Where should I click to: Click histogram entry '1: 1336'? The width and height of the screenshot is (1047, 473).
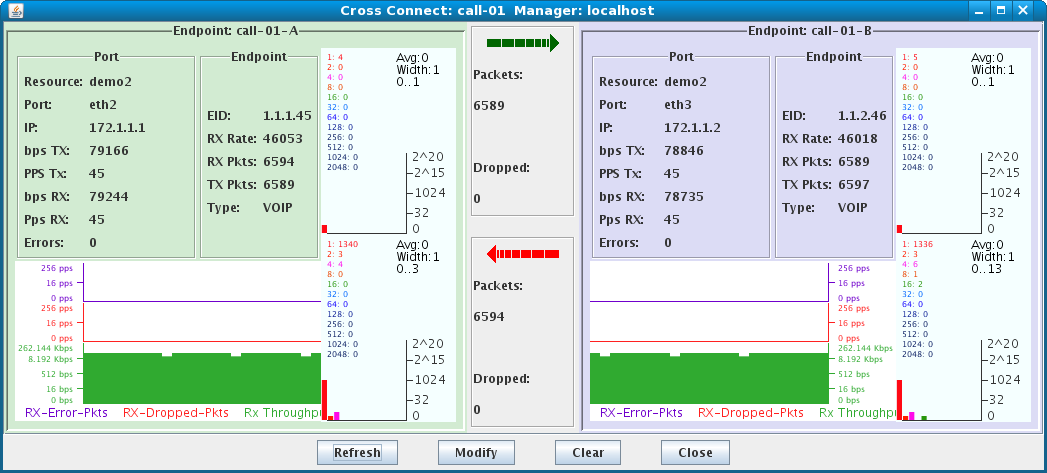pyautogui.click(x=917, y=244)
